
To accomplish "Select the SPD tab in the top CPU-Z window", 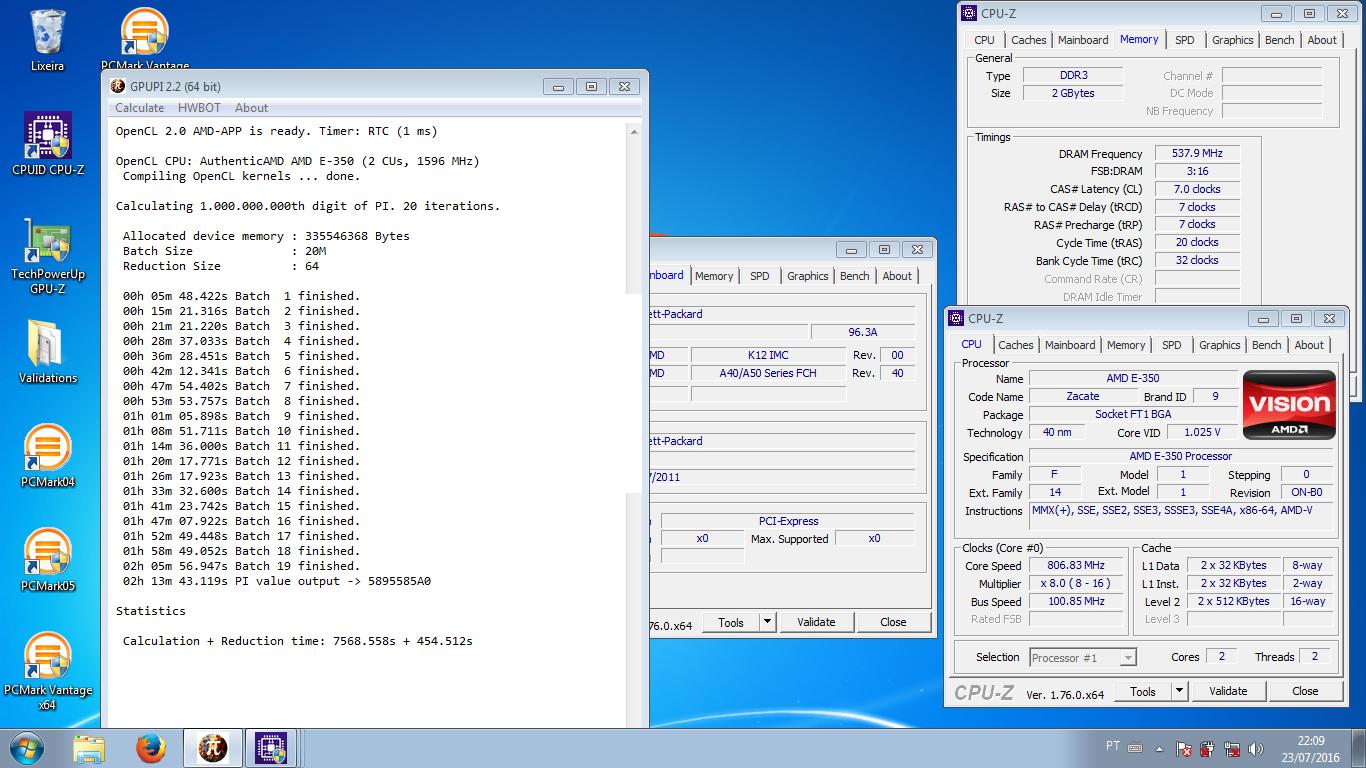I will [x=1184, y=40].
